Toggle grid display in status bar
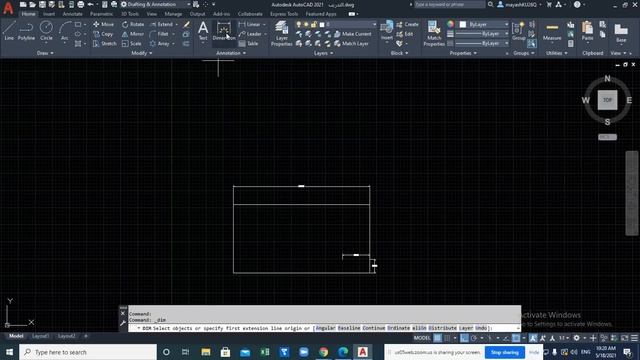Viewport: 640px width, 360px height. [x=438, y=338]
